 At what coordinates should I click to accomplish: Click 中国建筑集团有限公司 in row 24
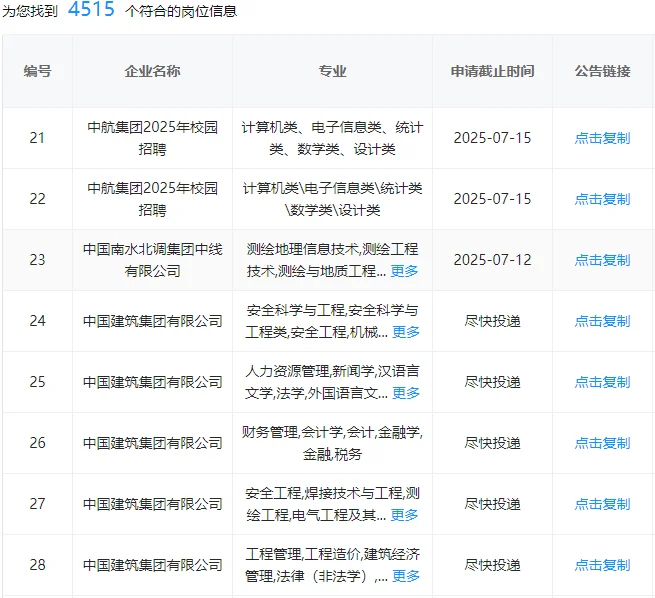click(152, 321)
